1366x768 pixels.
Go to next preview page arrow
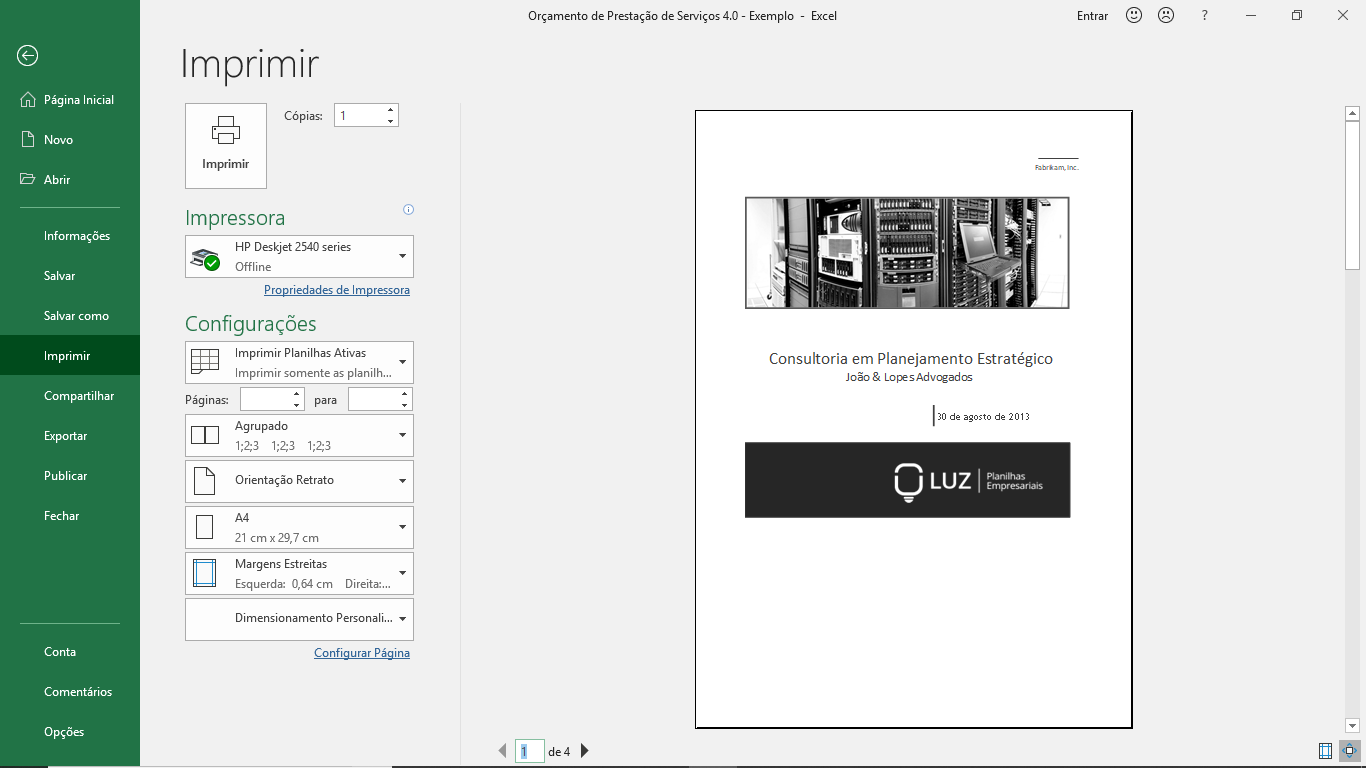[585, 751]
